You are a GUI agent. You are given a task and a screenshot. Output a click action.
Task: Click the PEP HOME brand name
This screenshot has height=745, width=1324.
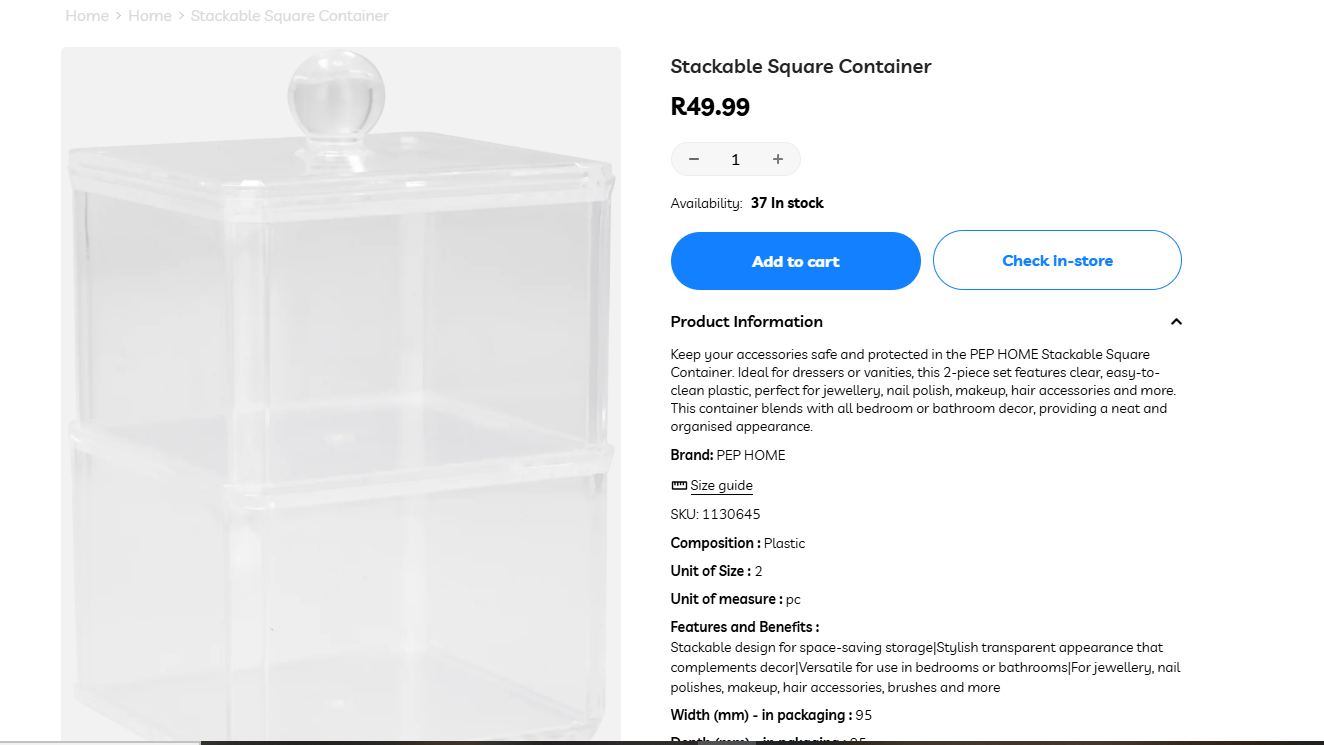[751, 456]
